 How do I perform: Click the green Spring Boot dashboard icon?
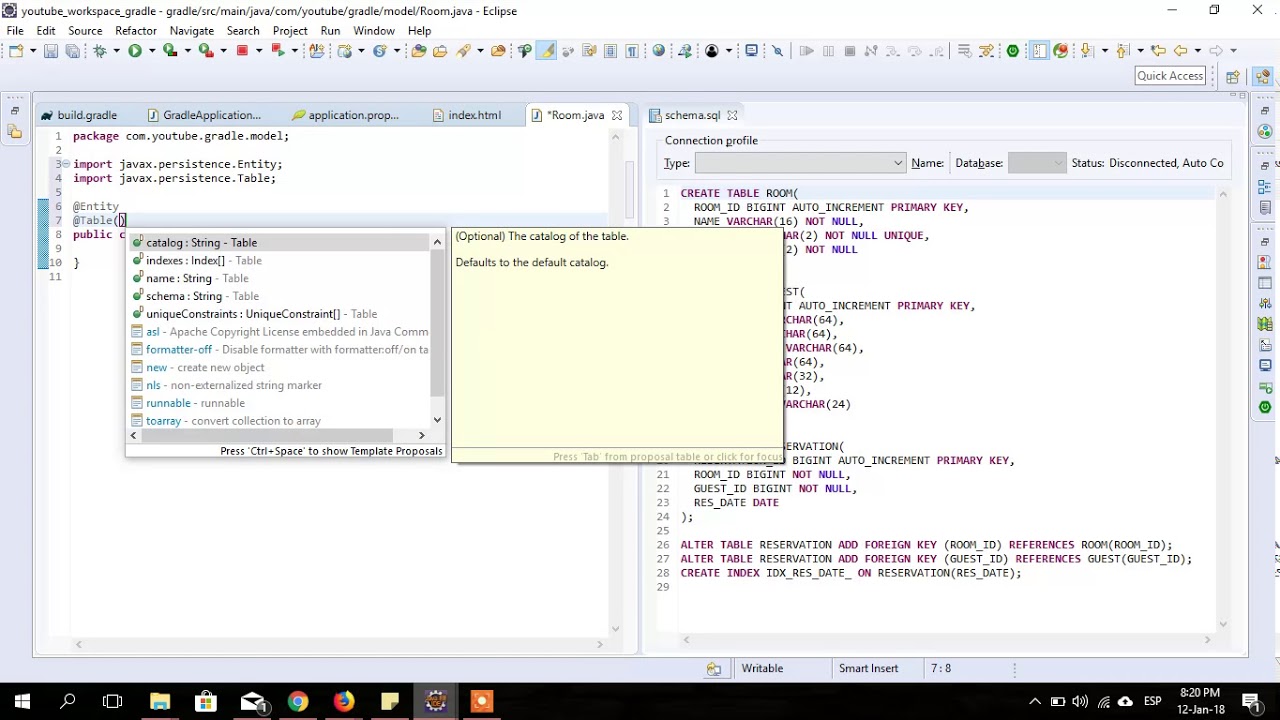[1013, 51]
